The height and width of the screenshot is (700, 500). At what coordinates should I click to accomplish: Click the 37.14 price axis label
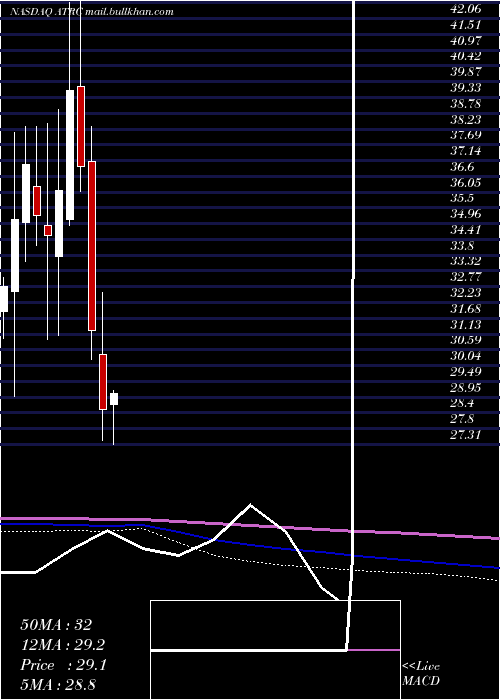click(x=466, y=151)
